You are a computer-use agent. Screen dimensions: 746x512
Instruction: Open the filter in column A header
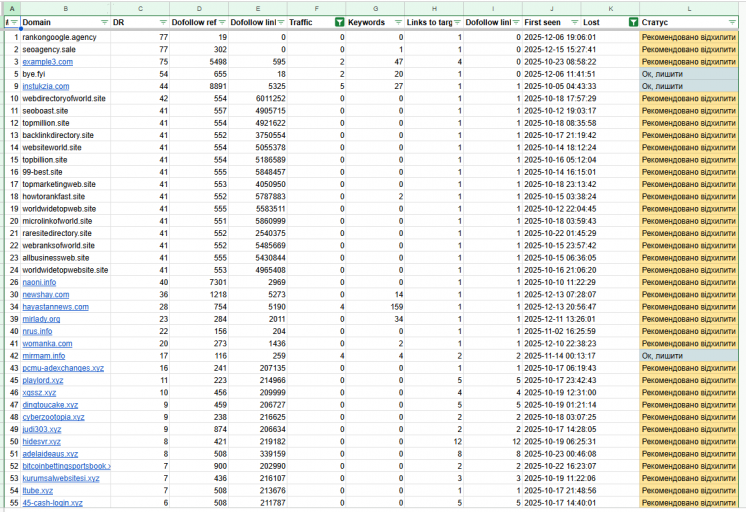14,22
